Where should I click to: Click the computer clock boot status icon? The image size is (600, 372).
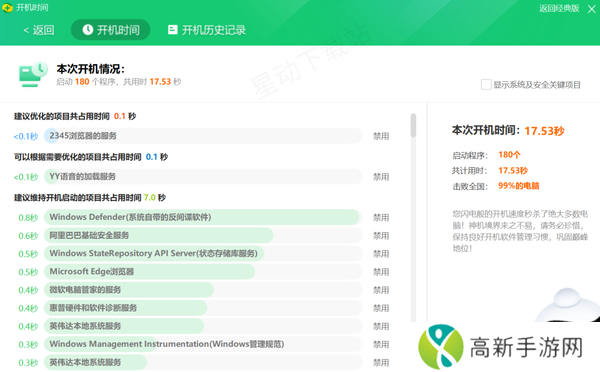pyautogui.click(x=33, y=74)
